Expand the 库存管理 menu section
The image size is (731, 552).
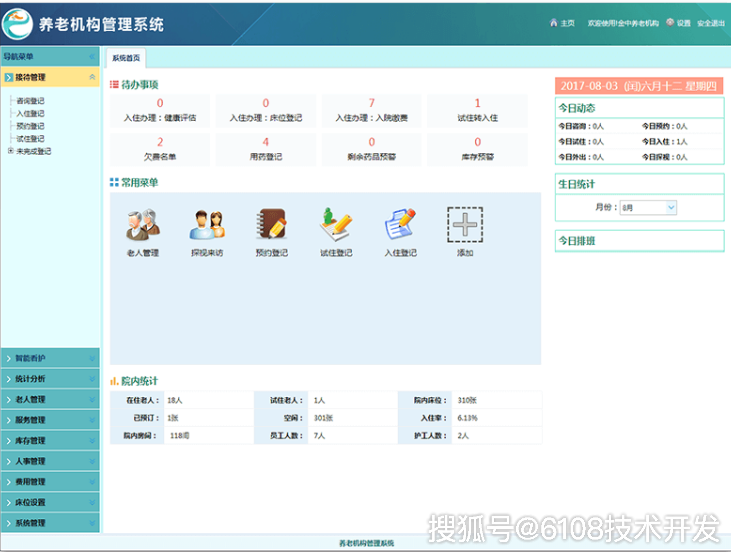point(50,441)
